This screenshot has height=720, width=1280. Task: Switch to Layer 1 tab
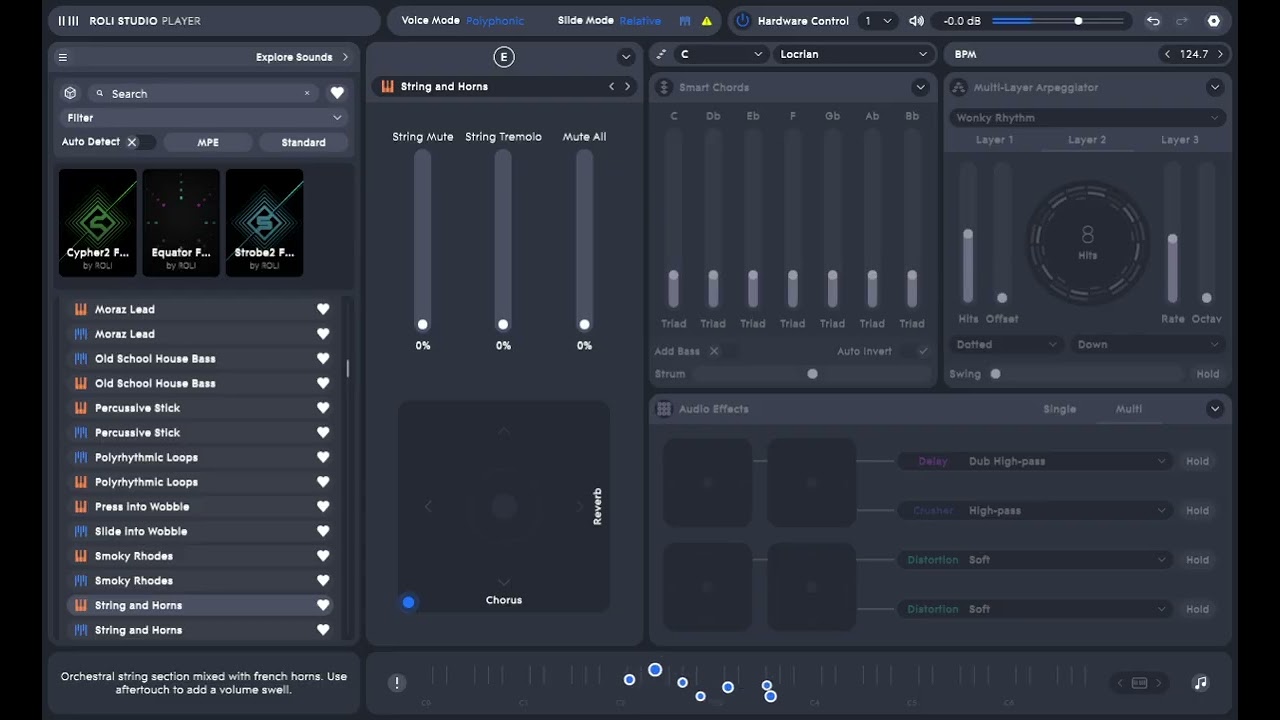click(x=994, y=140)
